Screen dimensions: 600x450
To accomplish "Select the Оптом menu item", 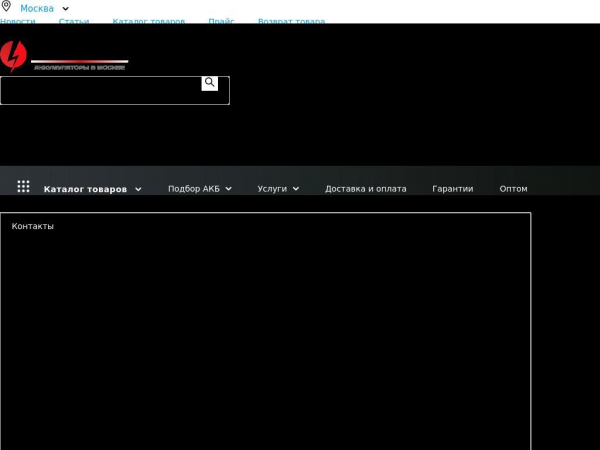I will [513, 188].
